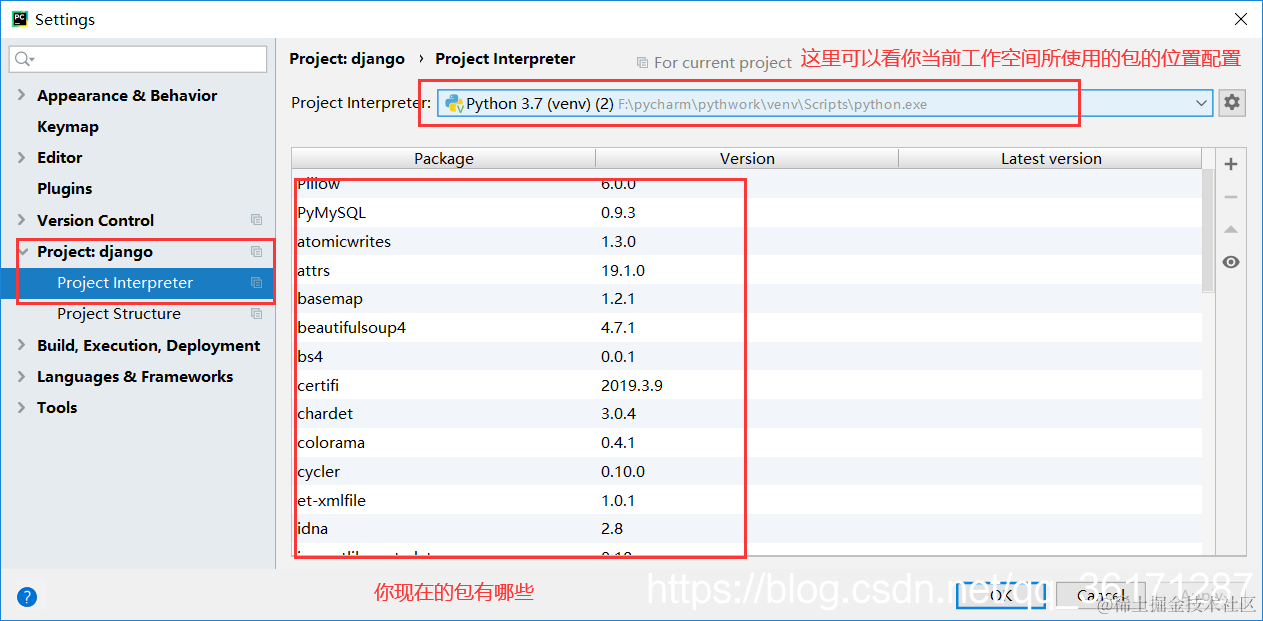Select the PyMySQL package row

(x=747, y=213)
